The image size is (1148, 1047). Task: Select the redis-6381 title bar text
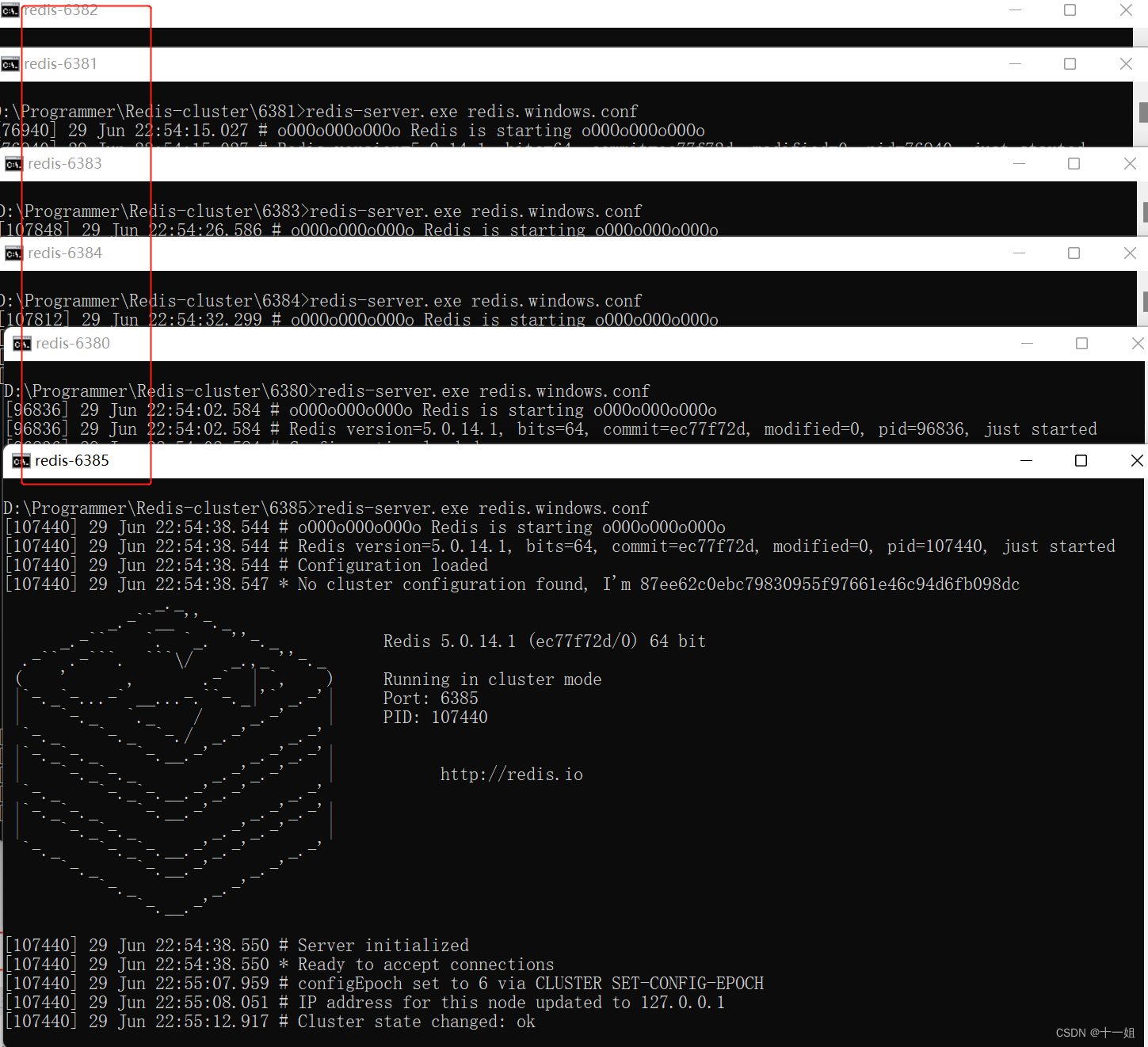61,63
